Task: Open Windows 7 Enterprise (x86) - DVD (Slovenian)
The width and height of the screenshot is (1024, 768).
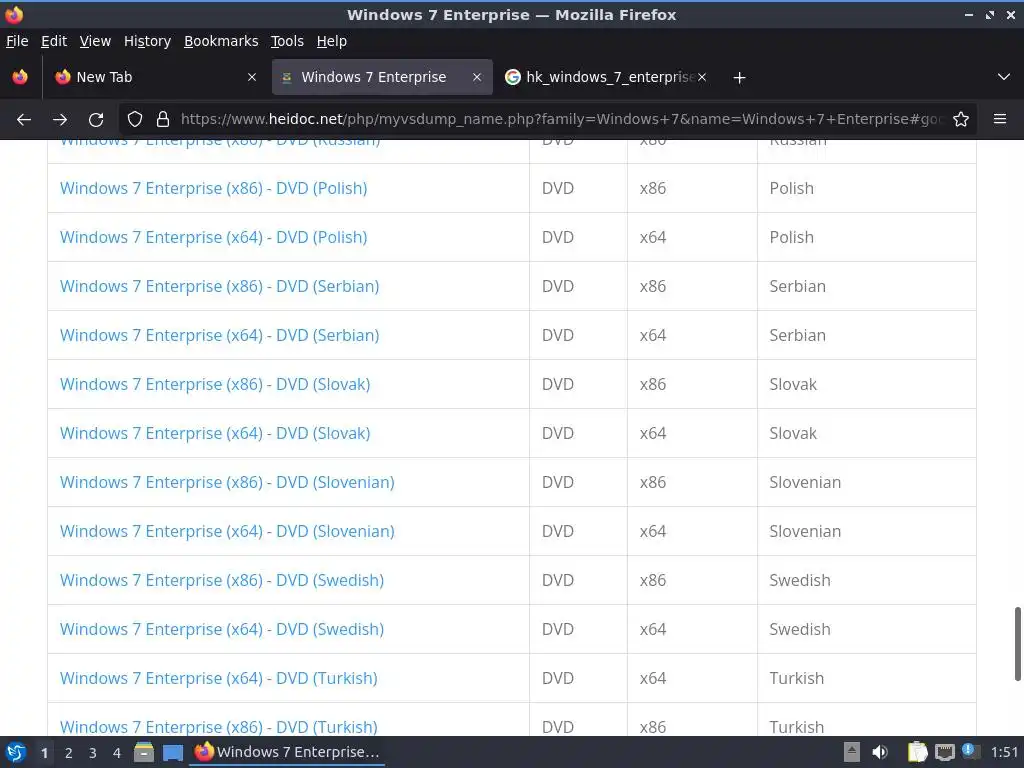Action: (227, 482)
